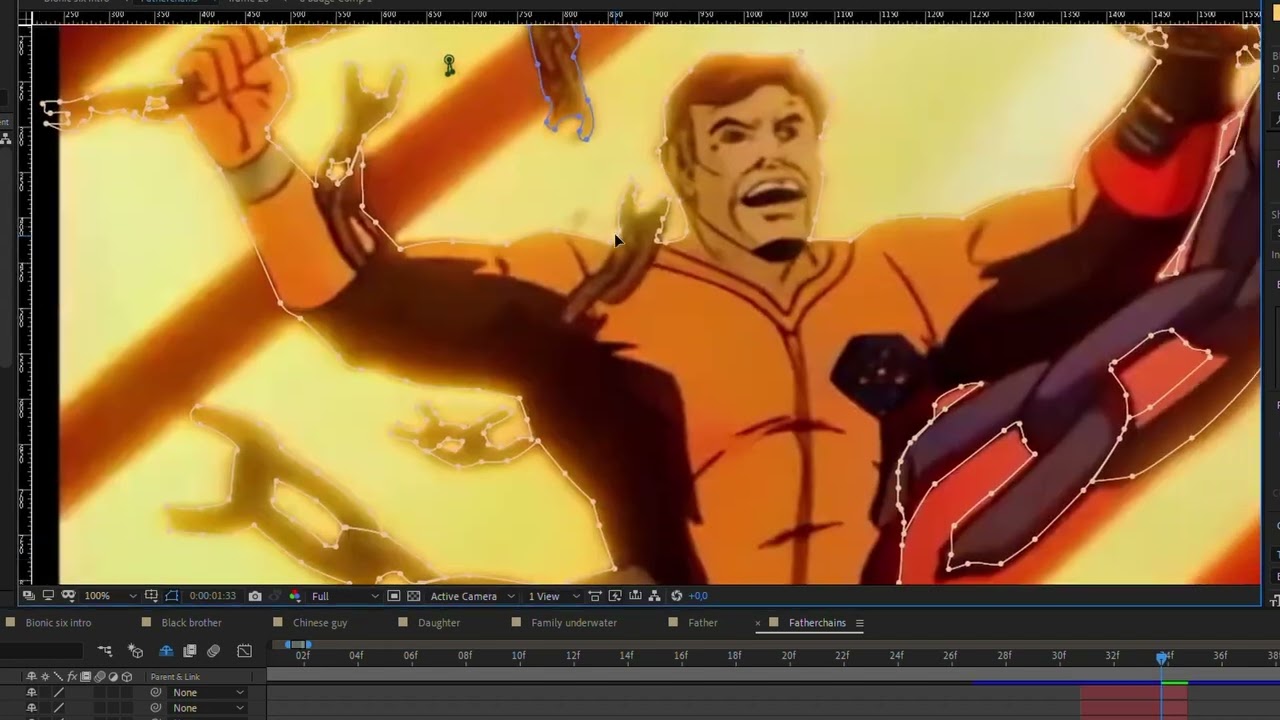The height and width of the screenshot is (720, 1280).
Task: Click the Motion Blur column header icon
Action: (99, 677)
